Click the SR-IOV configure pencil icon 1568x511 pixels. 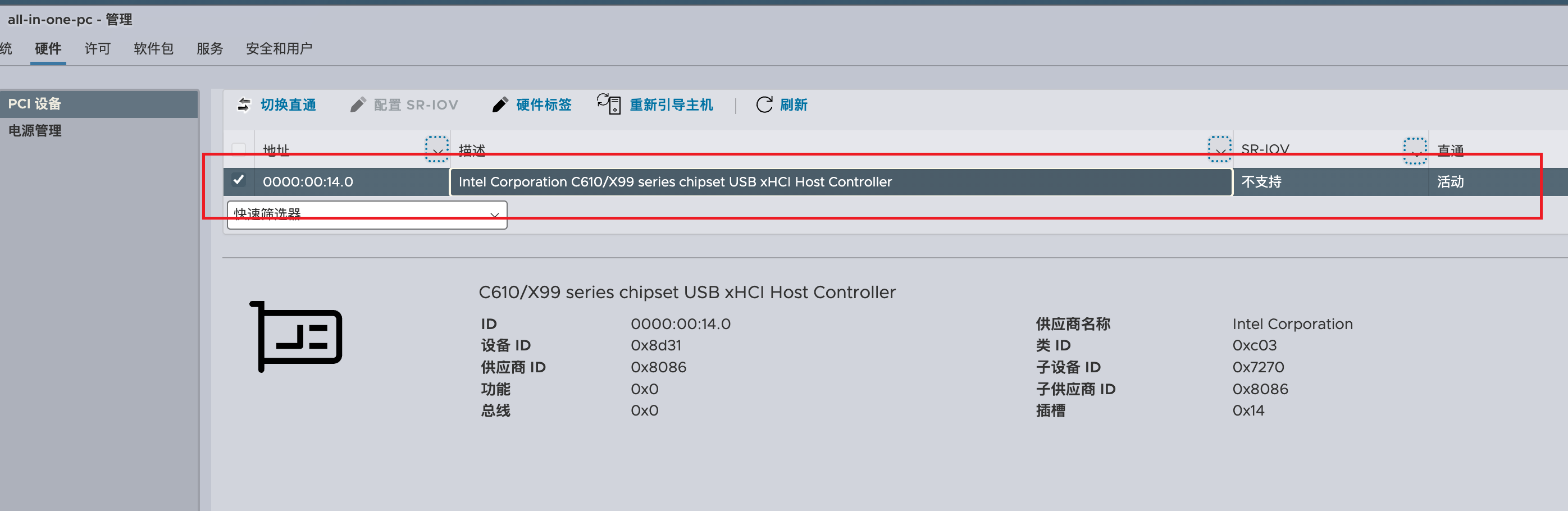coord(358,104)
